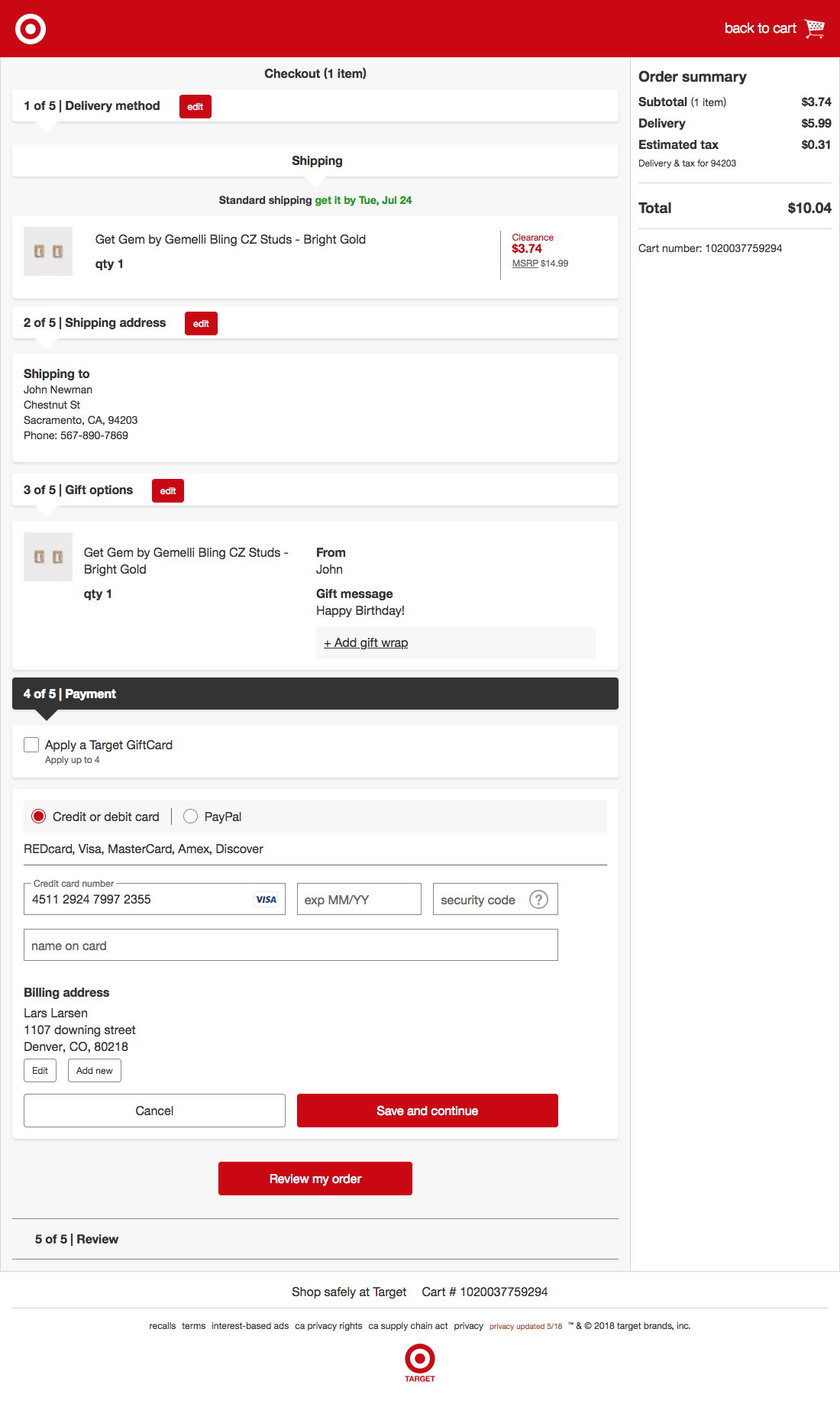Click the shopping cart icon in header
Screen dimensions: 840x1426
pos(815,28)
